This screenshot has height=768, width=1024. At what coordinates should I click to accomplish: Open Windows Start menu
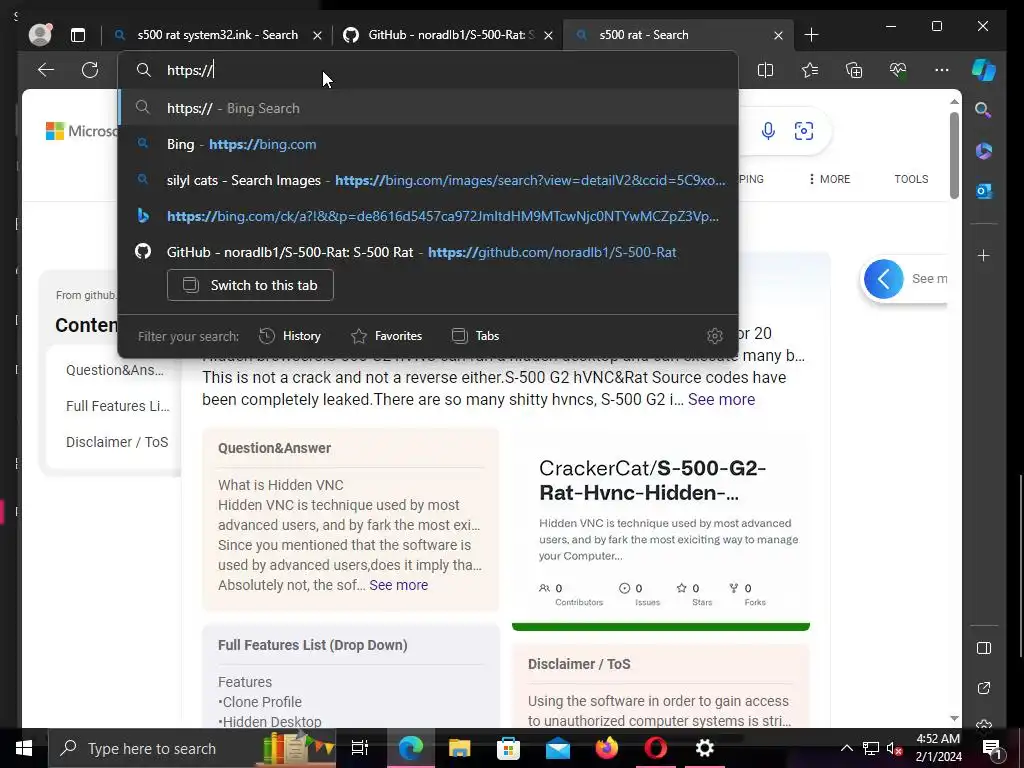[24, 748]
